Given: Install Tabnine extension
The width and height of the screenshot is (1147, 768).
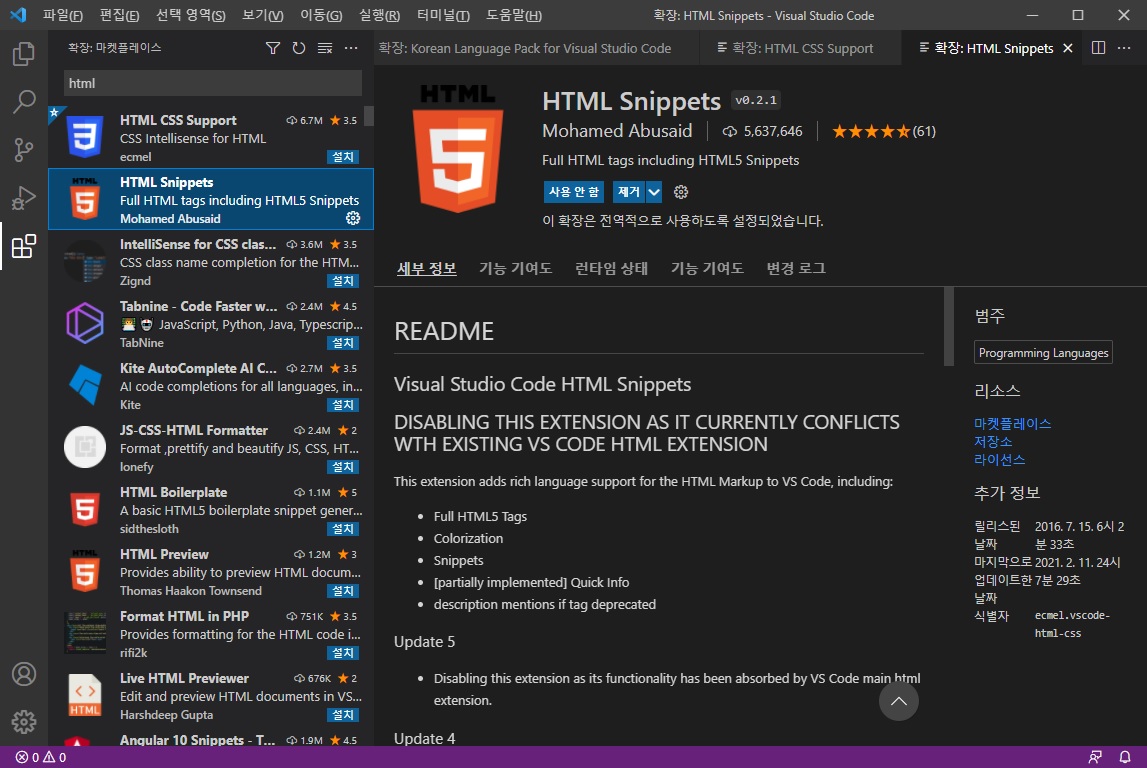Looking at the screenshot, I should click(342, 342).
